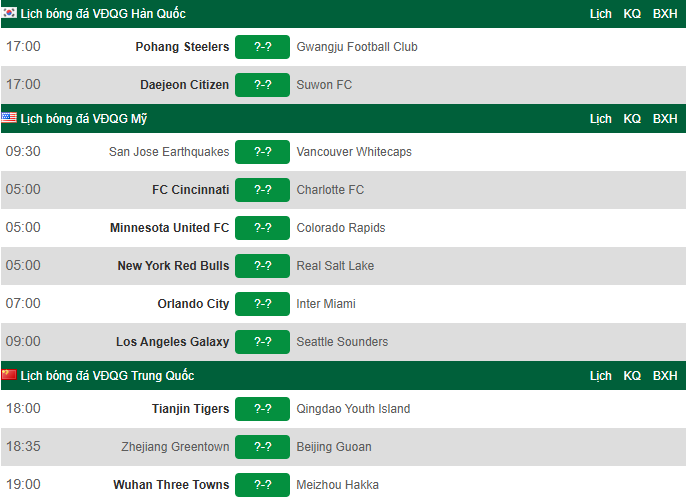686x502 pixels.
Task: Click the Wuhan Three Towns score button
Action: [x=262, y=485]
